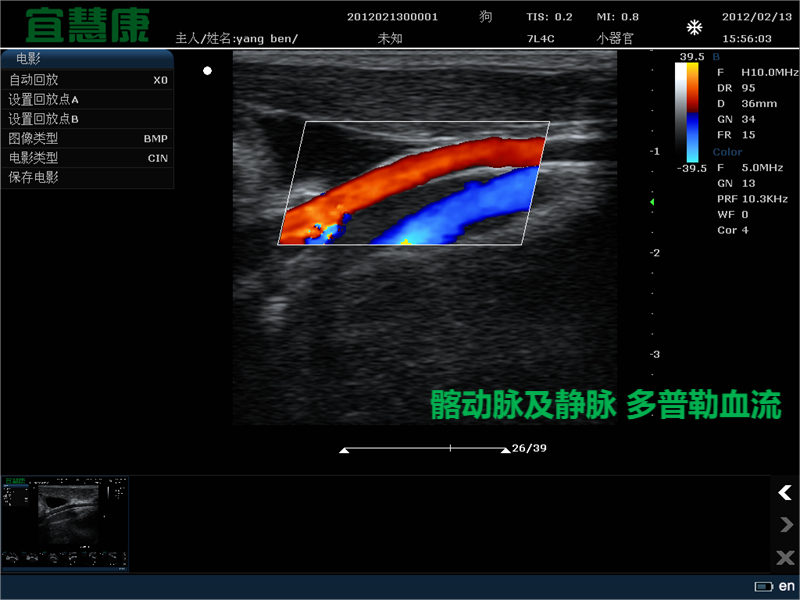This screenshot has width=800, height=600.
Task: Click the left cine loop start marker
Action: click(x=345, y=451)
